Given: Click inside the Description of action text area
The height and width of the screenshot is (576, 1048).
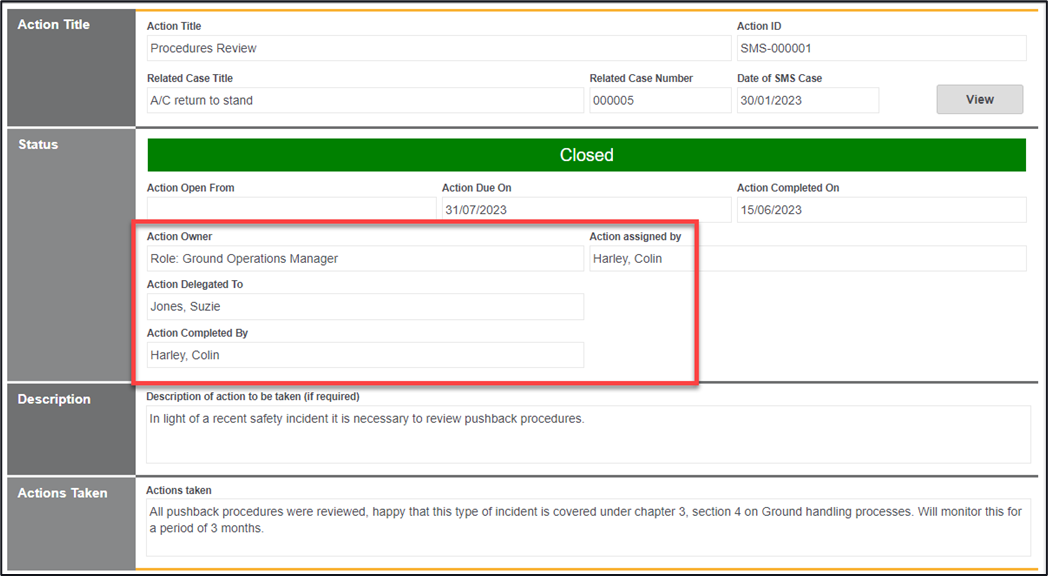Looking at the screenshot, I should point(587,434).
